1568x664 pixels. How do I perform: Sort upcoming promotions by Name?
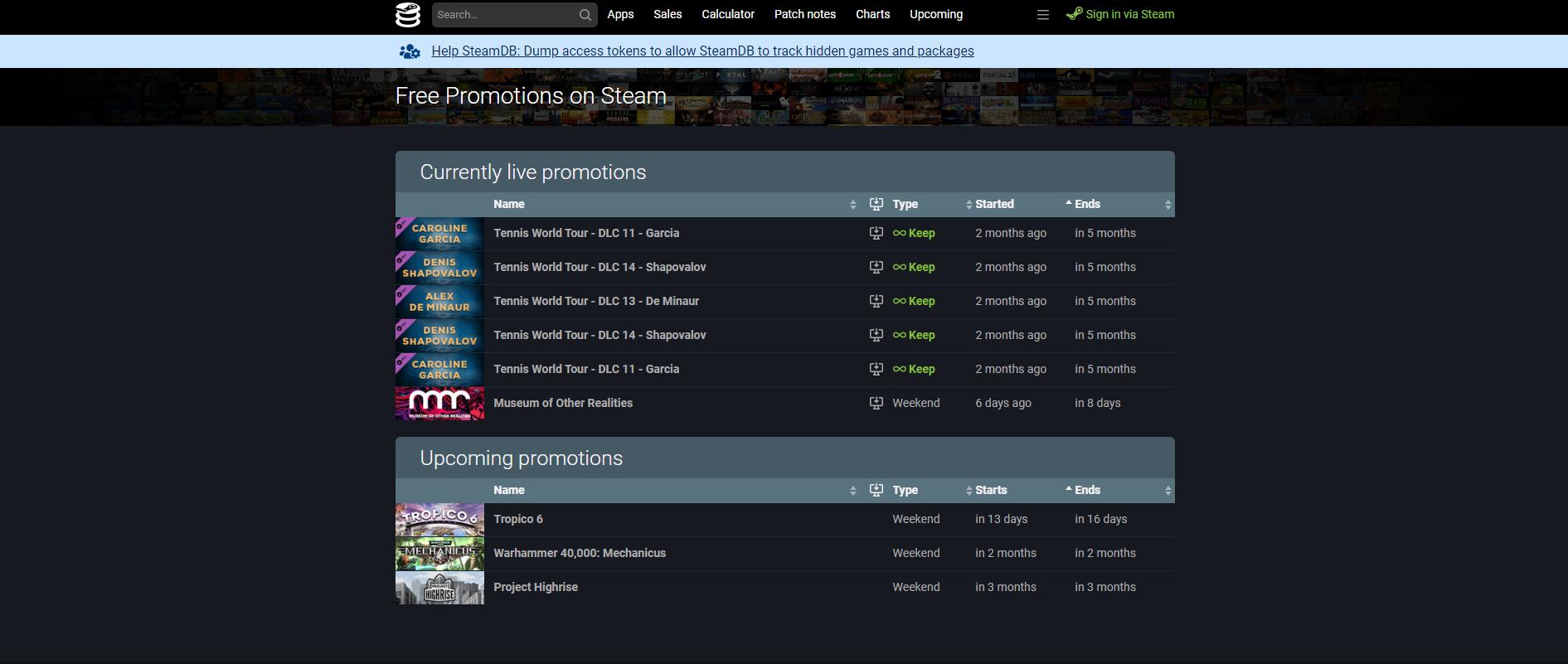point(672,490)
